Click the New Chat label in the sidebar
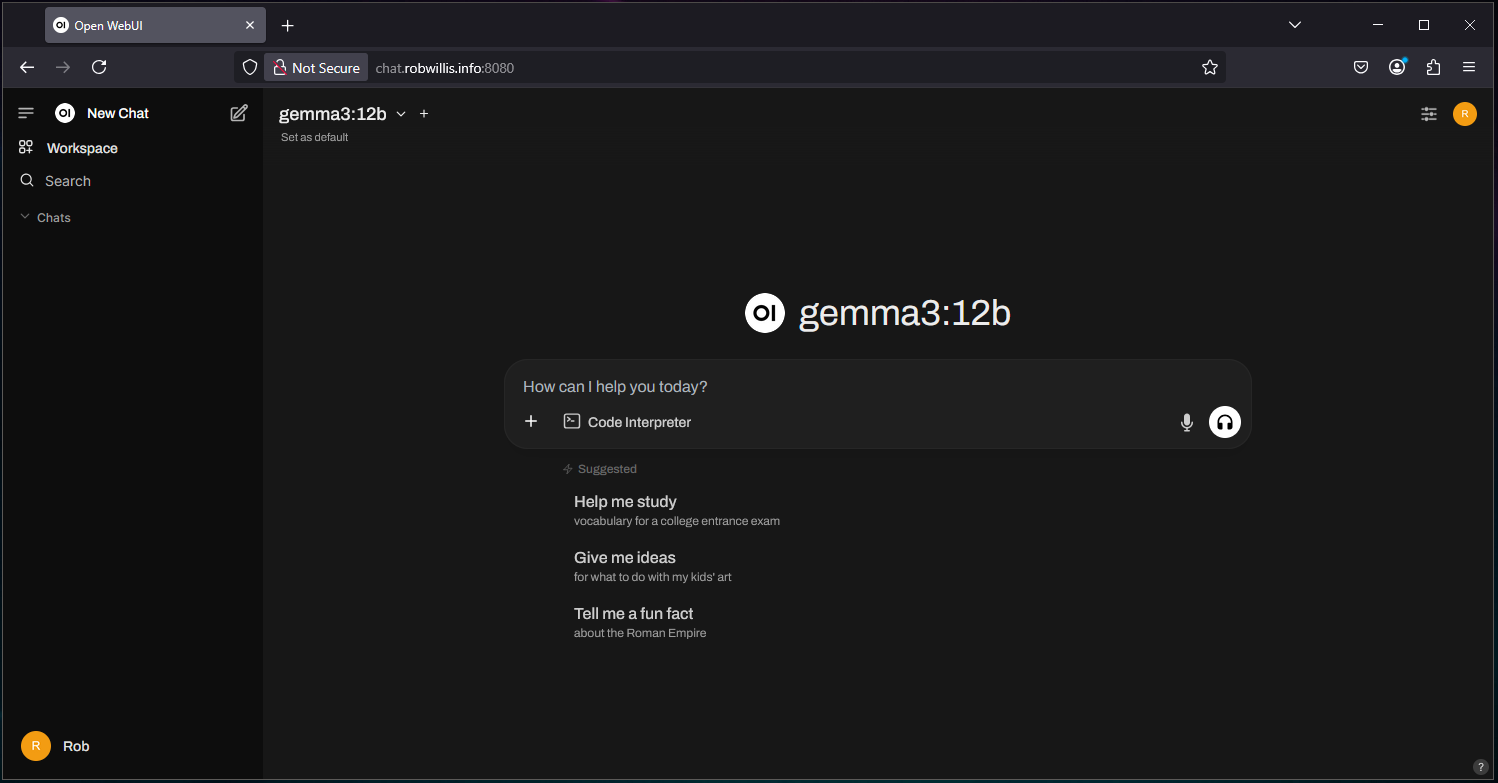The height and width of the screenshot is (783, 1498). (x=118, y=113)
